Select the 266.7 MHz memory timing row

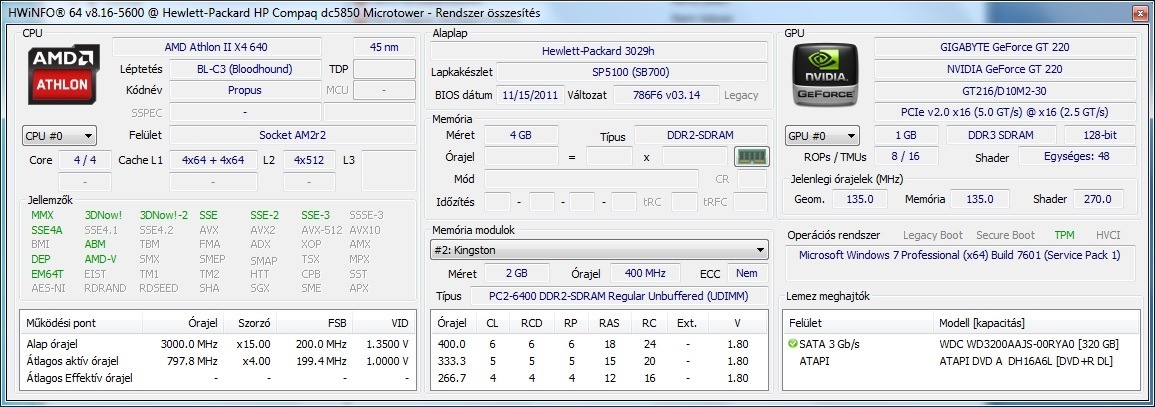point(599,378)
